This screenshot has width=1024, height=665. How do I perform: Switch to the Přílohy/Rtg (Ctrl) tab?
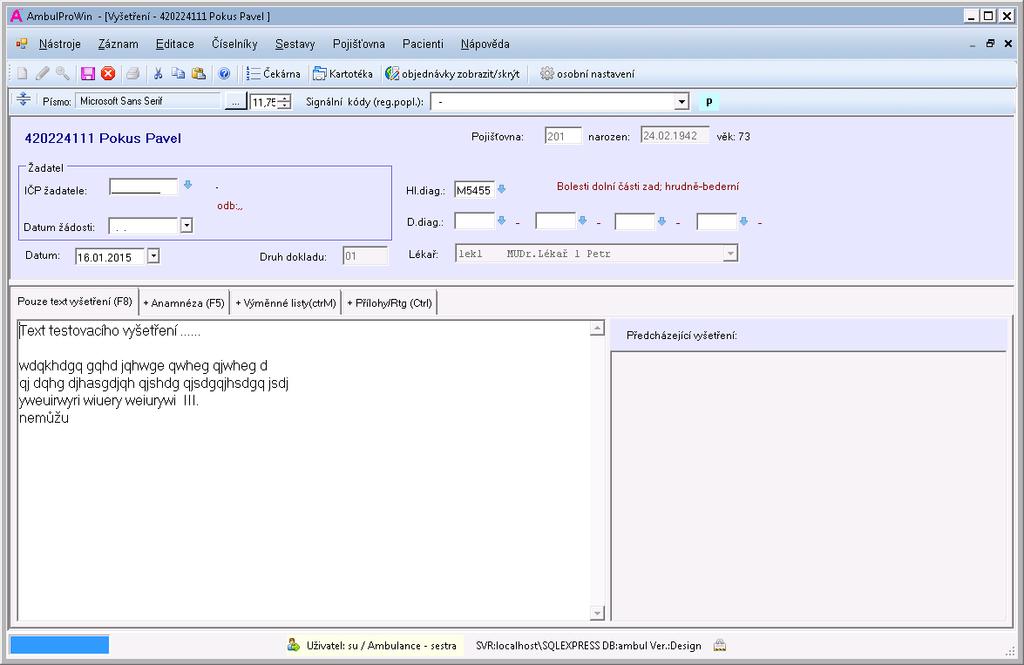point(390,303)
